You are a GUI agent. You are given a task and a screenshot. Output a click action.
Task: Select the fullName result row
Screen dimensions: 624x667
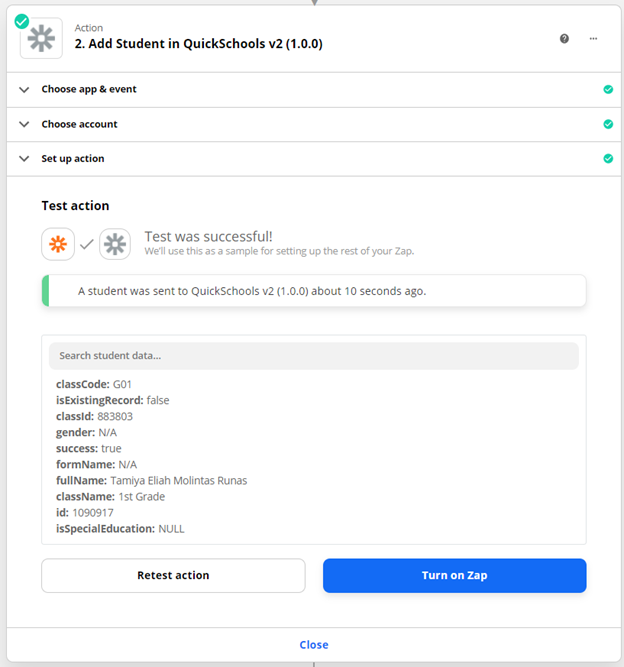click(x=152, y=480)
